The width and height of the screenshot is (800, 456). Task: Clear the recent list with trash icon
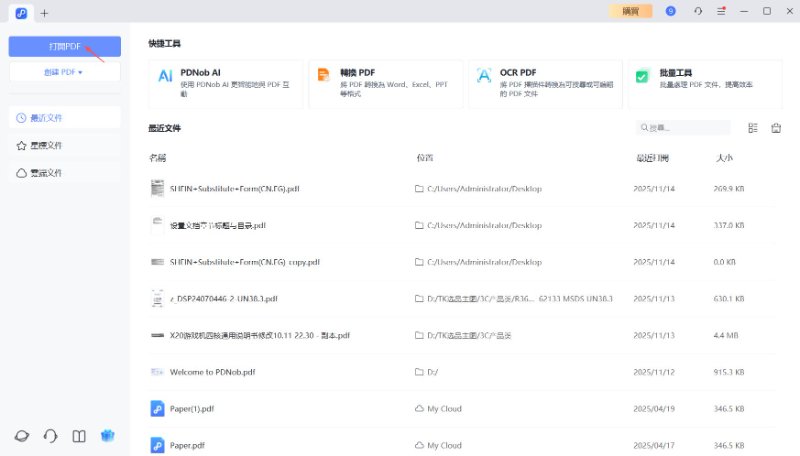coord(776,128)
